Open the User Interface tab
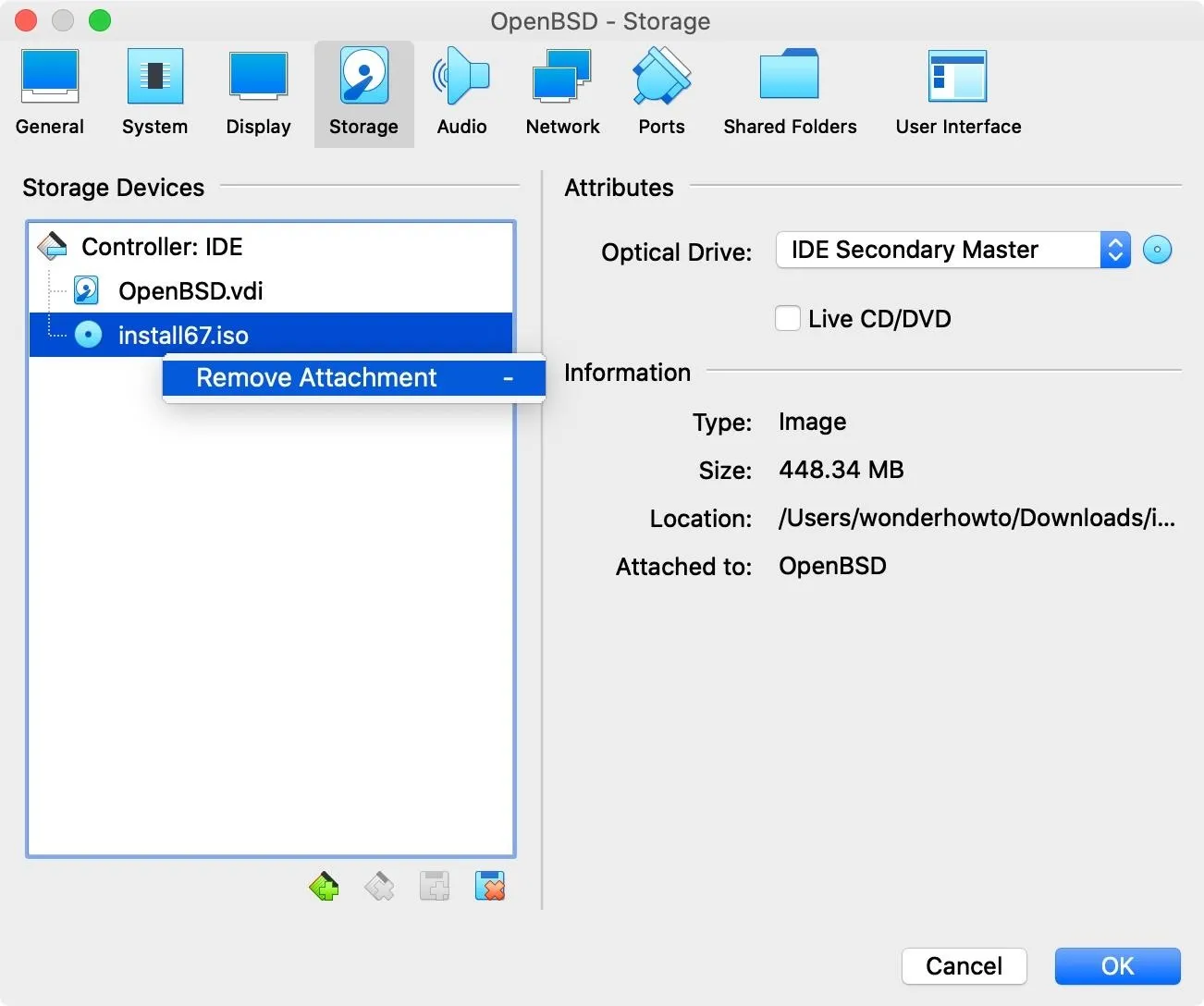The image size is (1204, 1006). pos(958,93)
